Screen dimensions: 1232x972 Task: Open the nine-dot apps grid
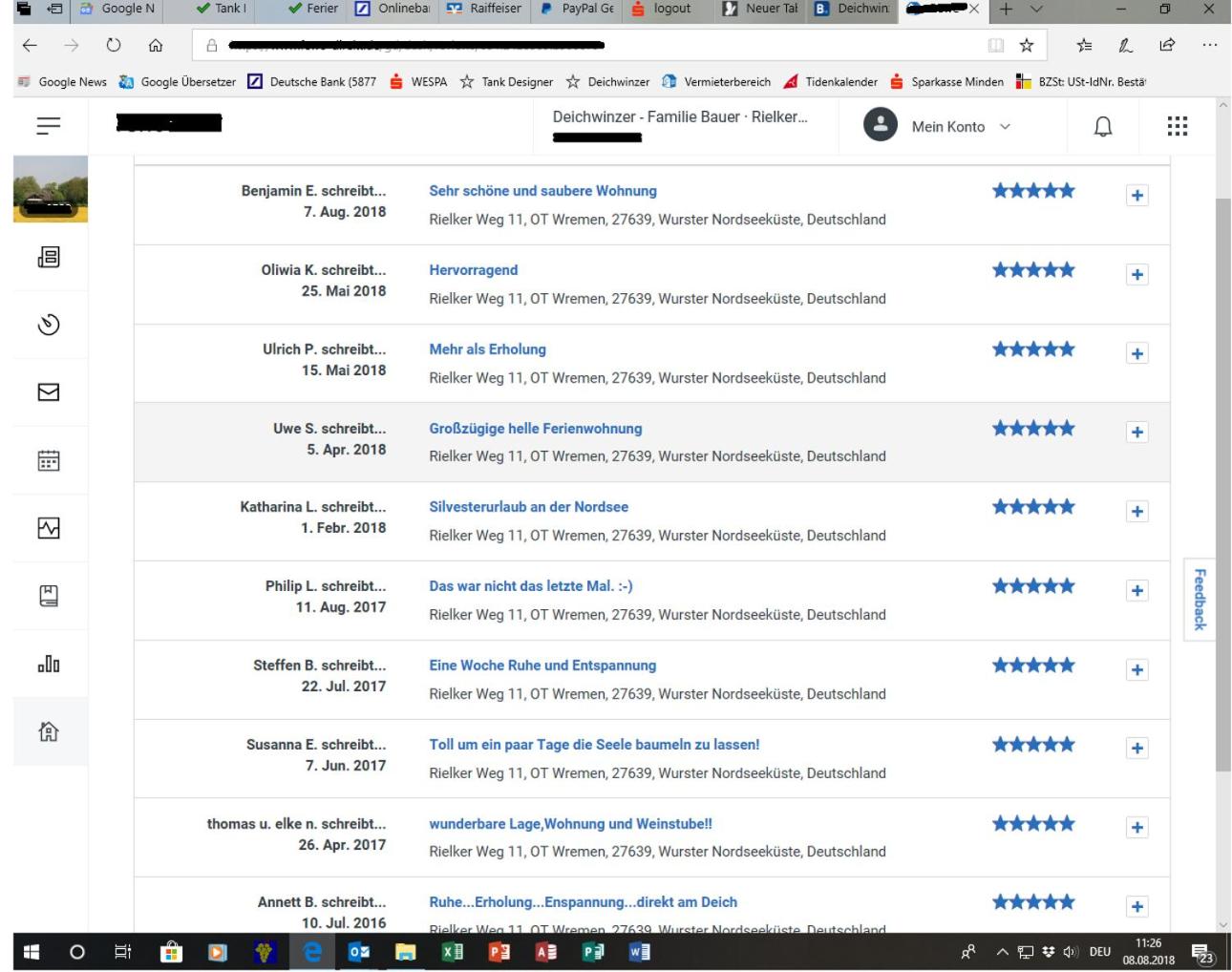[x=1178, y=126]
